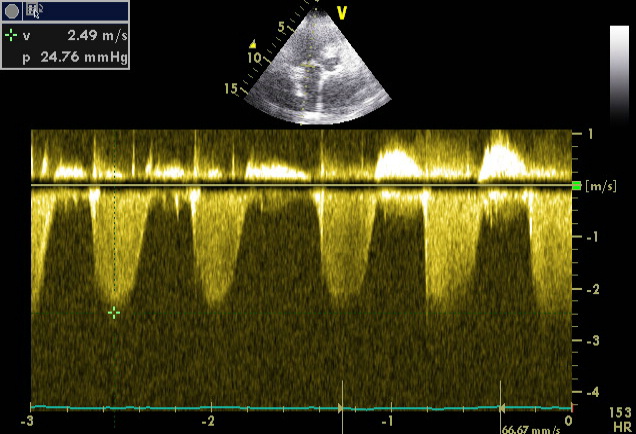Click the time axis label -2
This screenshot has width=636, height=434.
point(208,421)
